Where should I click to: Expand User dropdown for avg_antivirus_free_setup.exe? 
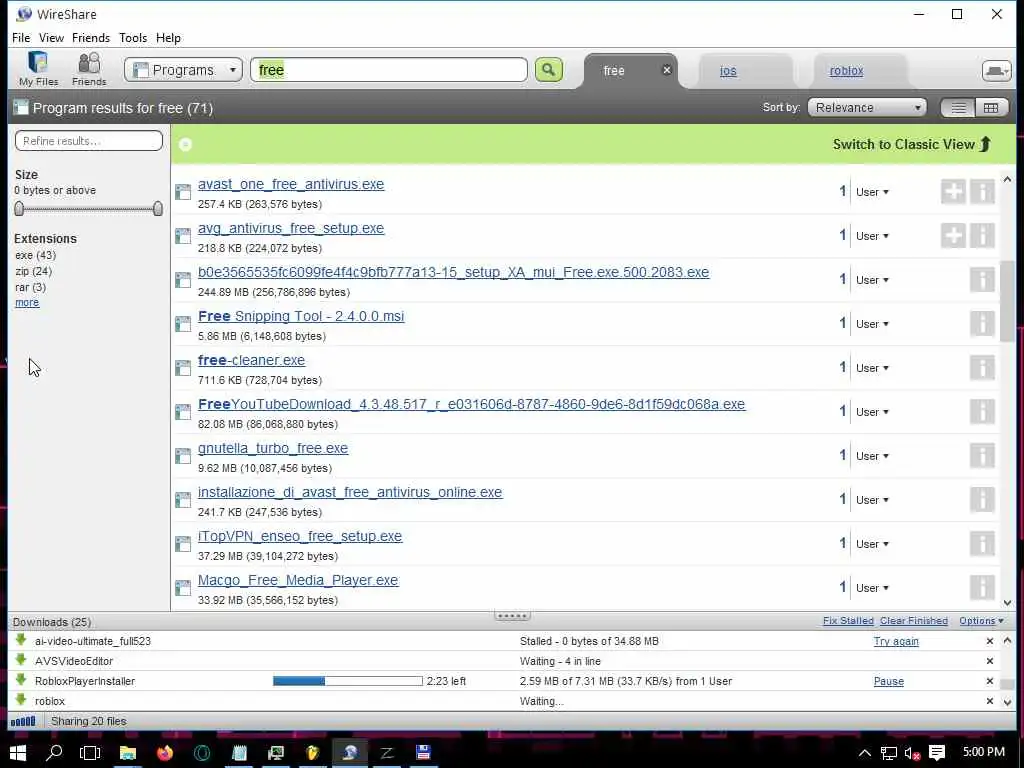[x=872, y=236]
